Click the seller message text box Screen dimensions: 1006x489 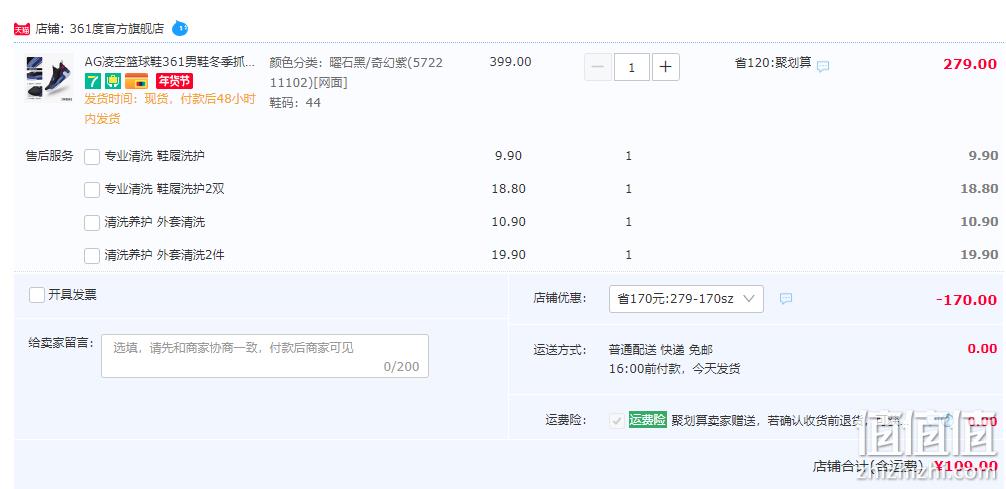point(265,356)
